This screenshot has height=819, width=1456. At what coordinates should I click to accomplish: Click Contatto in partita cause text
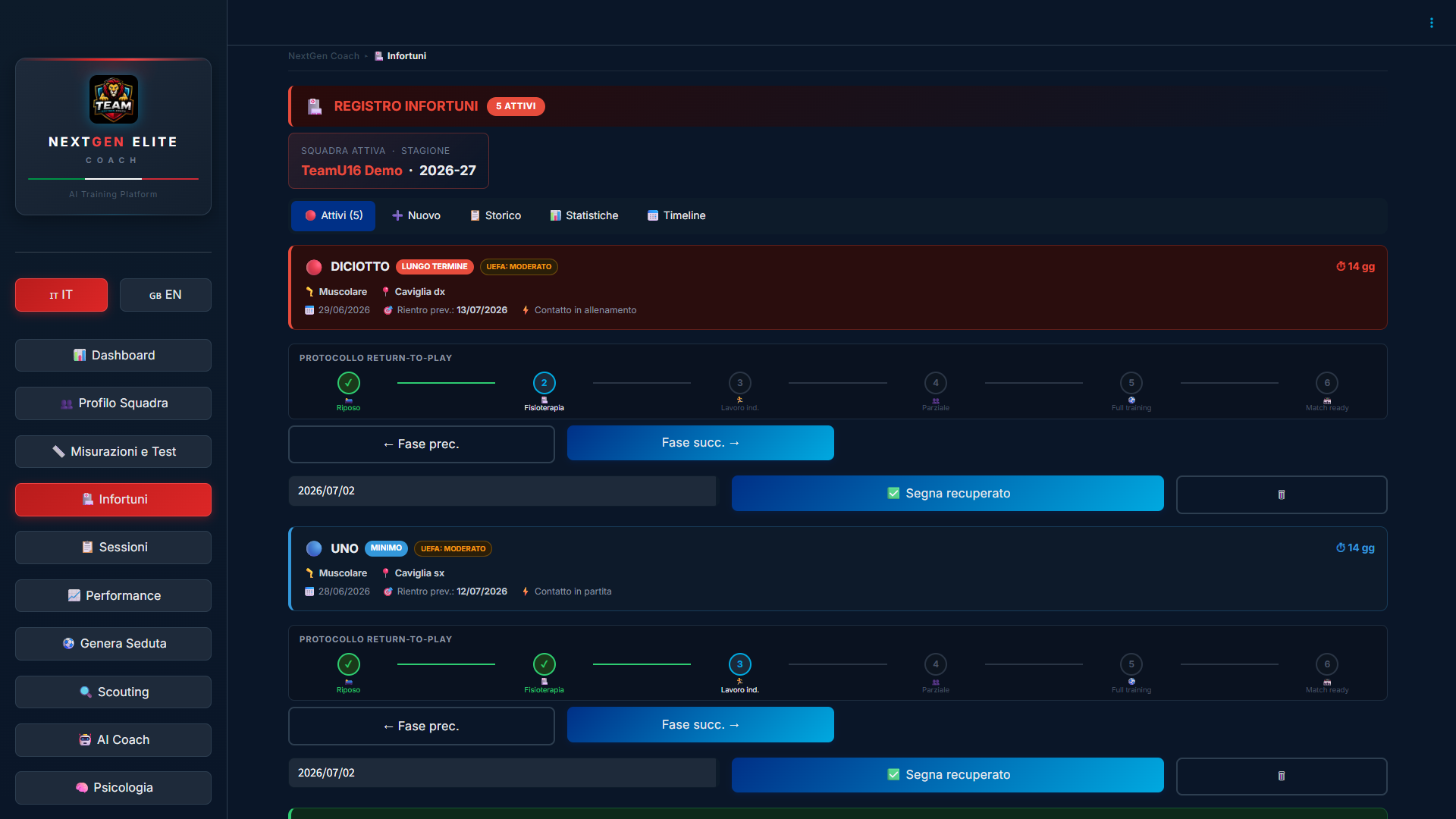pyautogui.click(x=573, y=591)
